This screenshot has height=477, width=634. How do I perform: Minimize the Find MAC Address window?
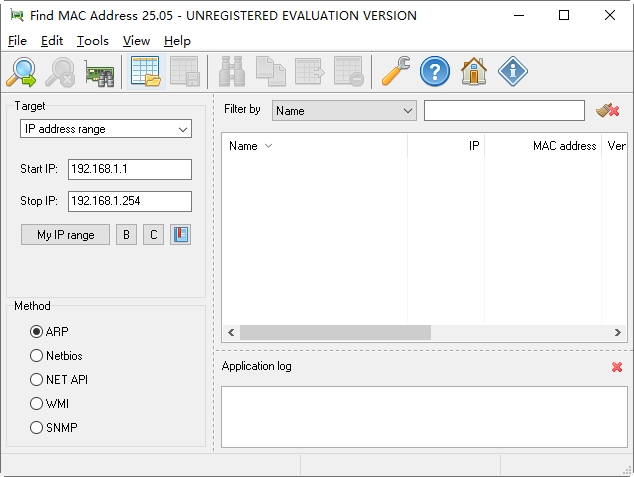point(519,15)
